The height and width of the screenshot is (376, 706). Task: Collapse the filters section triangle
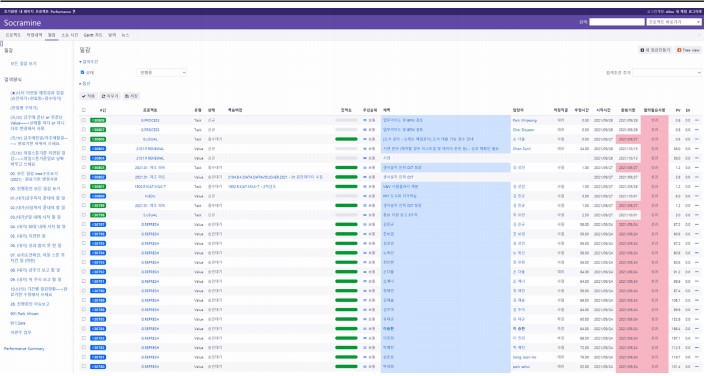pyautogui.click(x=81, y=62)
